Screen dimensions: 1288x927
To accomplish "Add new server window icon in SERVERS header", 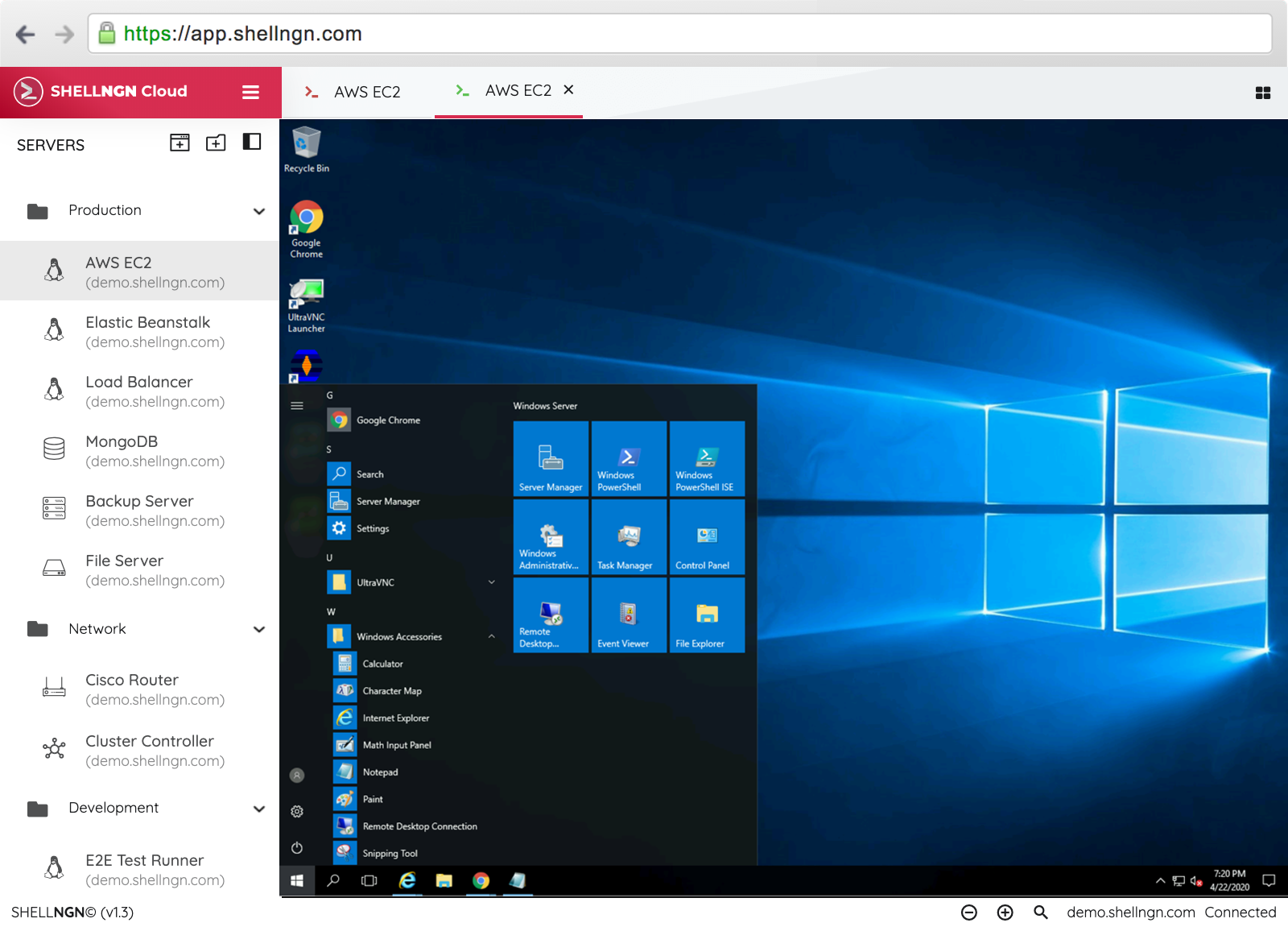I will point(180,143).
